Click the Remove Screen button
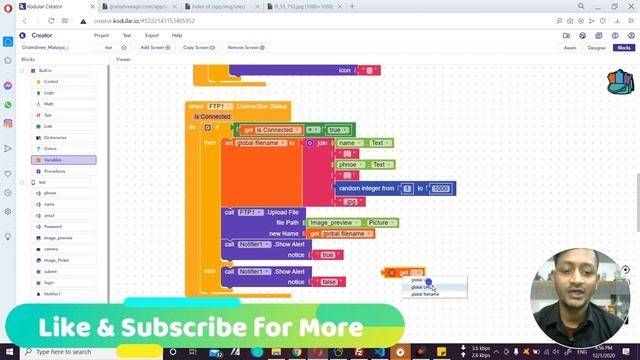Viewport: 640px width, 360px height. coord(246,48)
